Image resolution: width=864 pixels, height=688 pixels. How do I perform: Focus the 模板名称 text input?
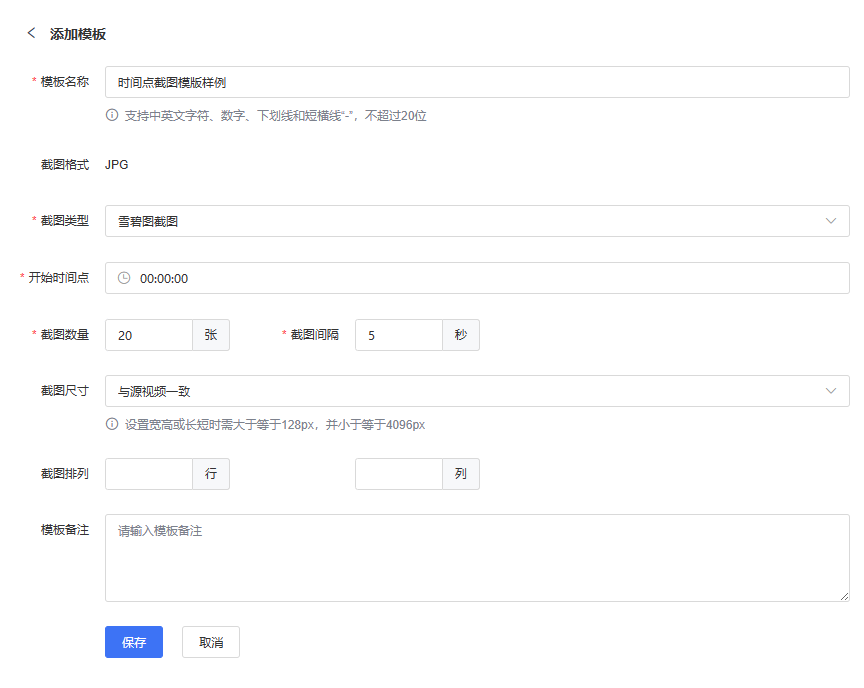(476, 82)
